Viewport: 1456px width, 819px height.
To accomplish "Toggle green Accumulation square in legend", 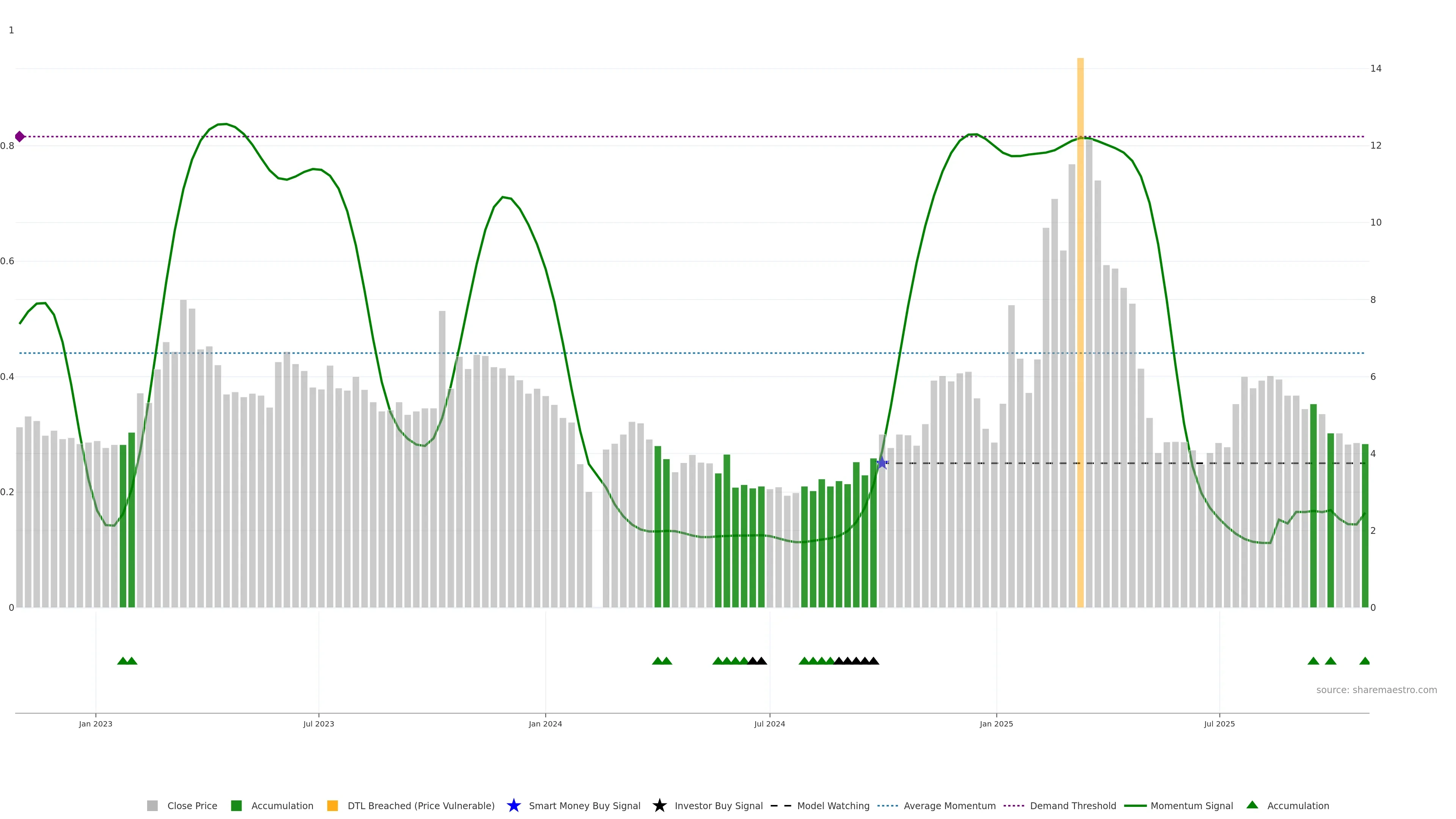I will (236, 805).
